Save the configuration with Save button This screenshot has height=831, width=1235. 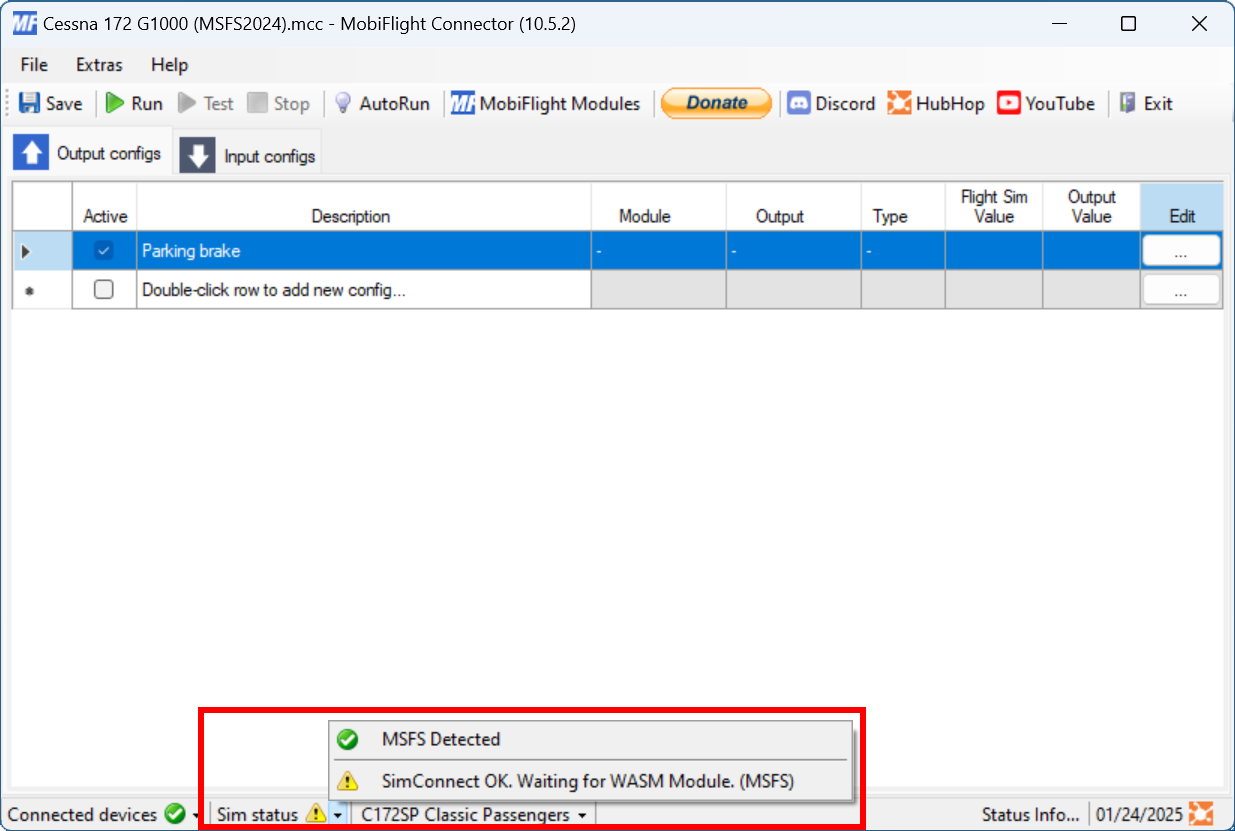(x=50, y=103)
